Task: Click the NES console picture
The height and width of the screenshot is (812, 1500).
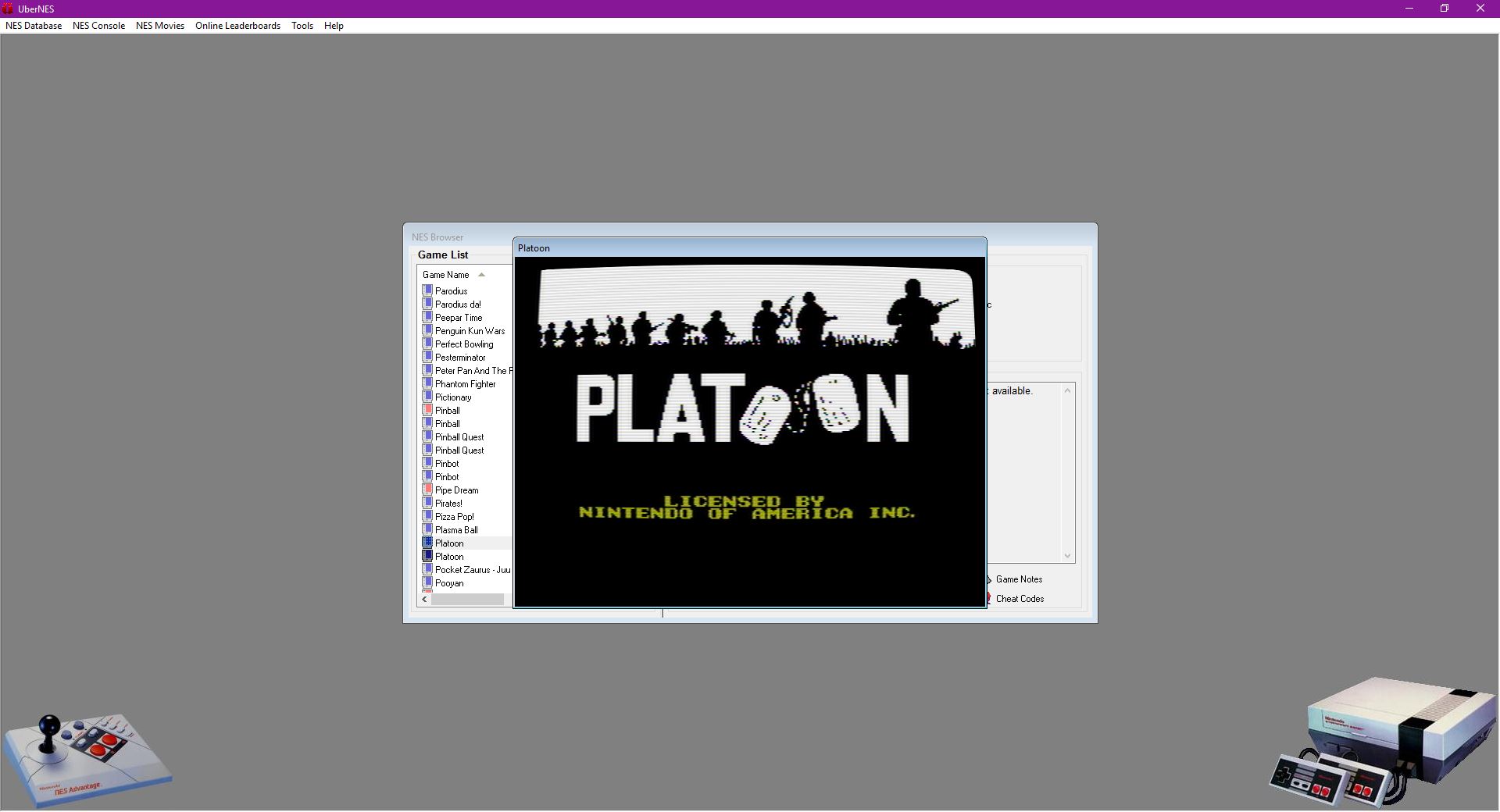Action: tap(1384, 742)
